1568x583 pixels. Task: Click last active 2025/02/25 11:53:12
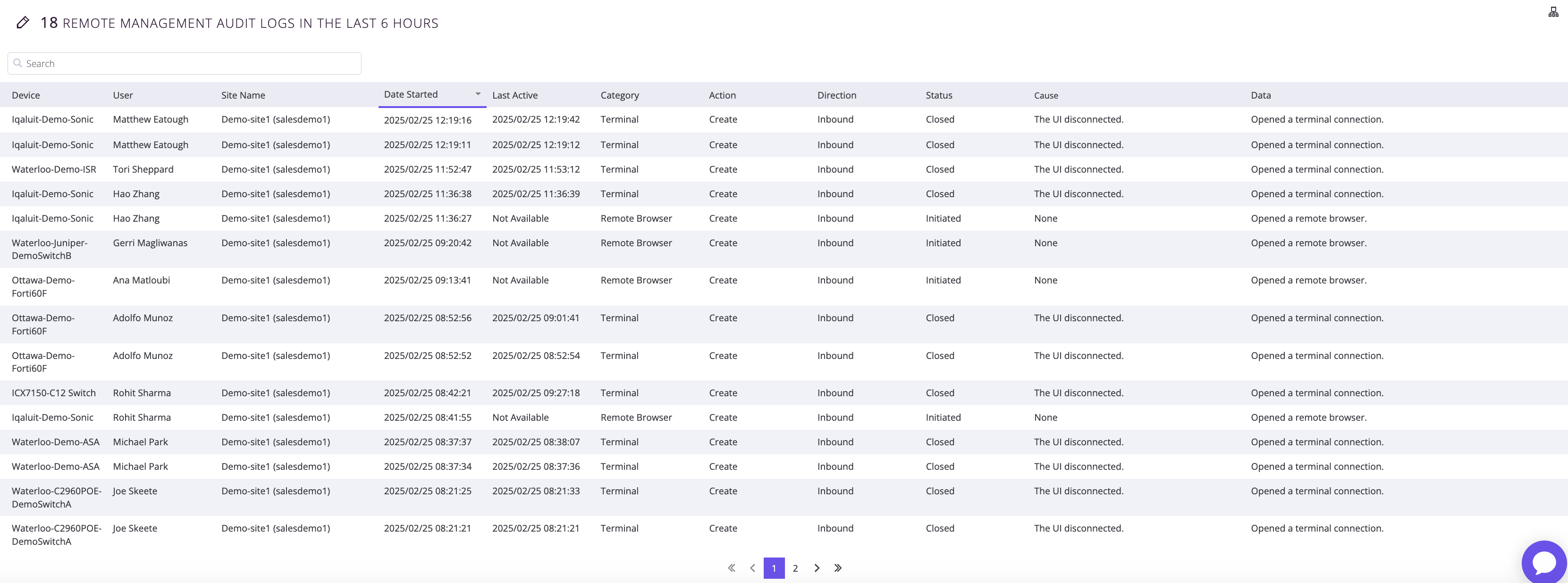[x=536, y=169]
